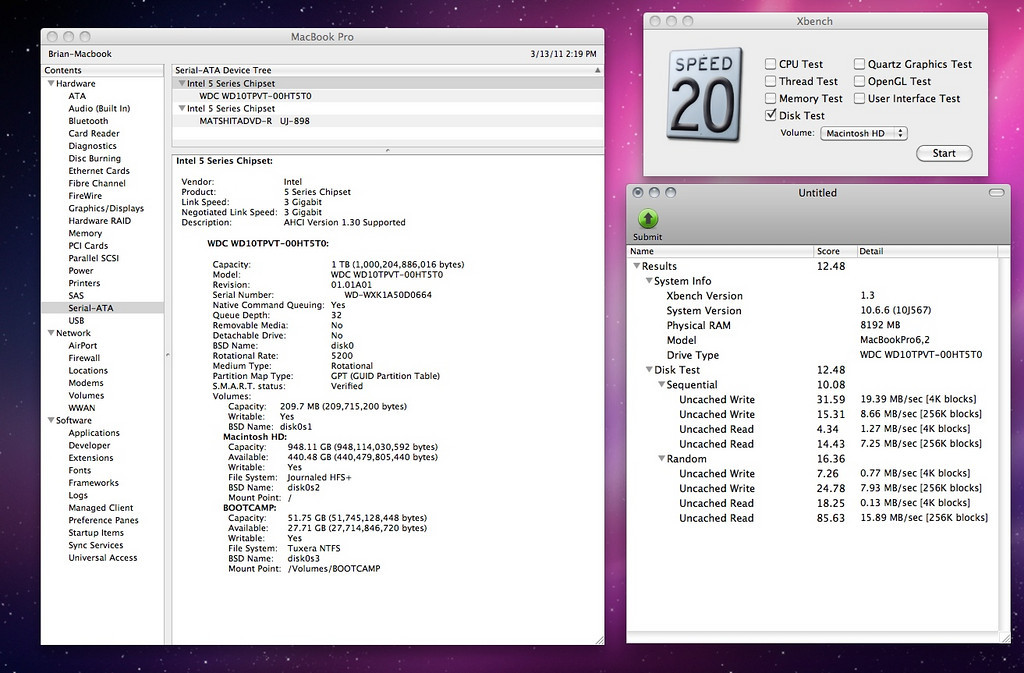Click the Uncached Write 7.26 row

coord(812,473)
